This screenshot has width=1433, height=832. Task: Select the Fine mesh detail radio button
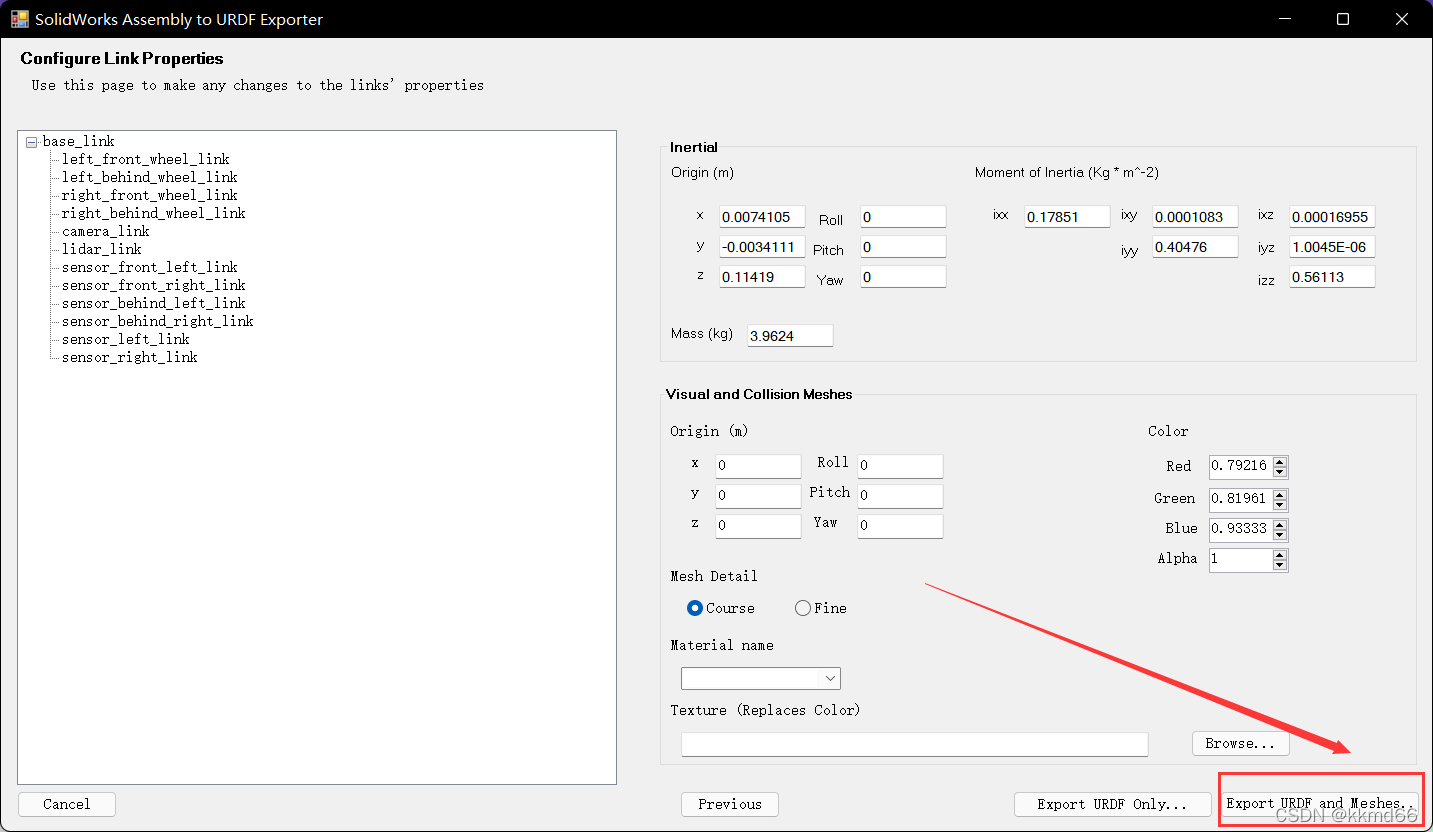(802, 608)
